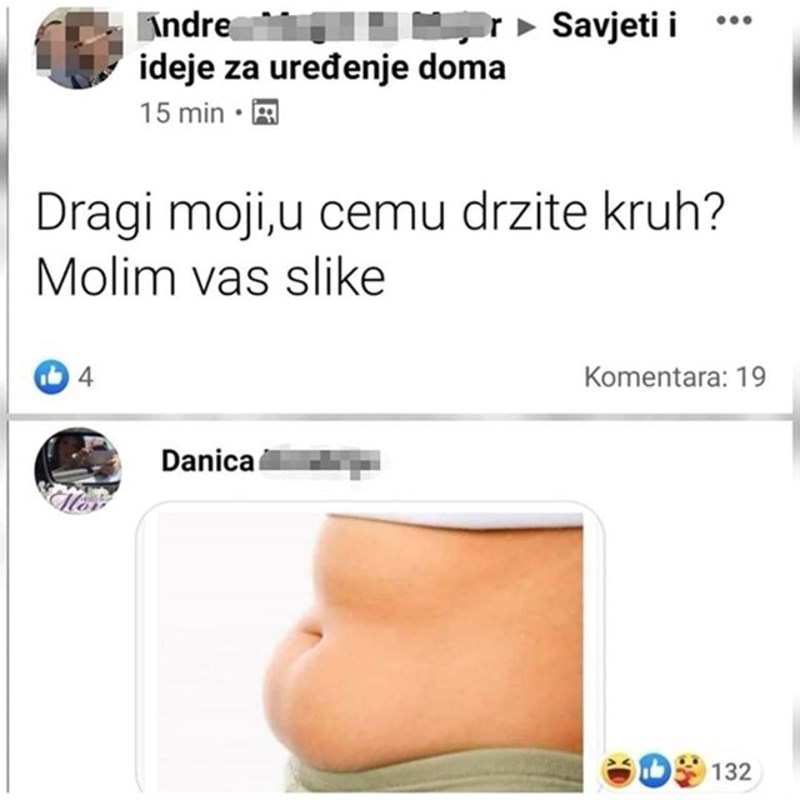Image resolution: width=800 pixels, height=800 pixels.
Task: Click the group audience icon beside 15 min
Action: point(265,112)
